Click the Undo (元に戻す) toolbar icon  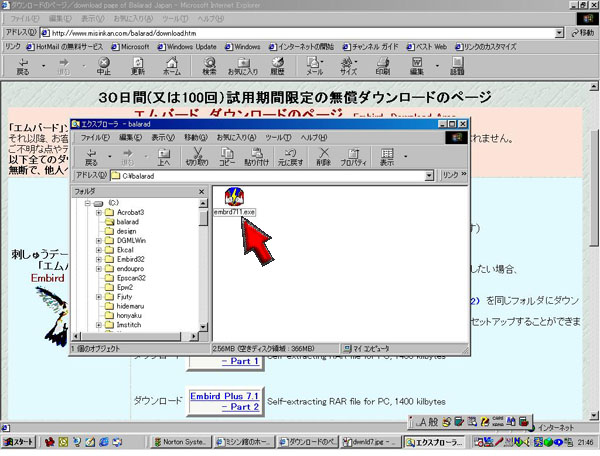point(291,156)
